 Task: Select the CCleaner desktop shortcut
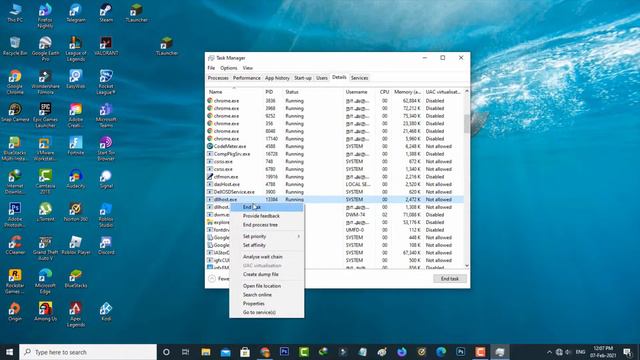[x=15, y=245]
